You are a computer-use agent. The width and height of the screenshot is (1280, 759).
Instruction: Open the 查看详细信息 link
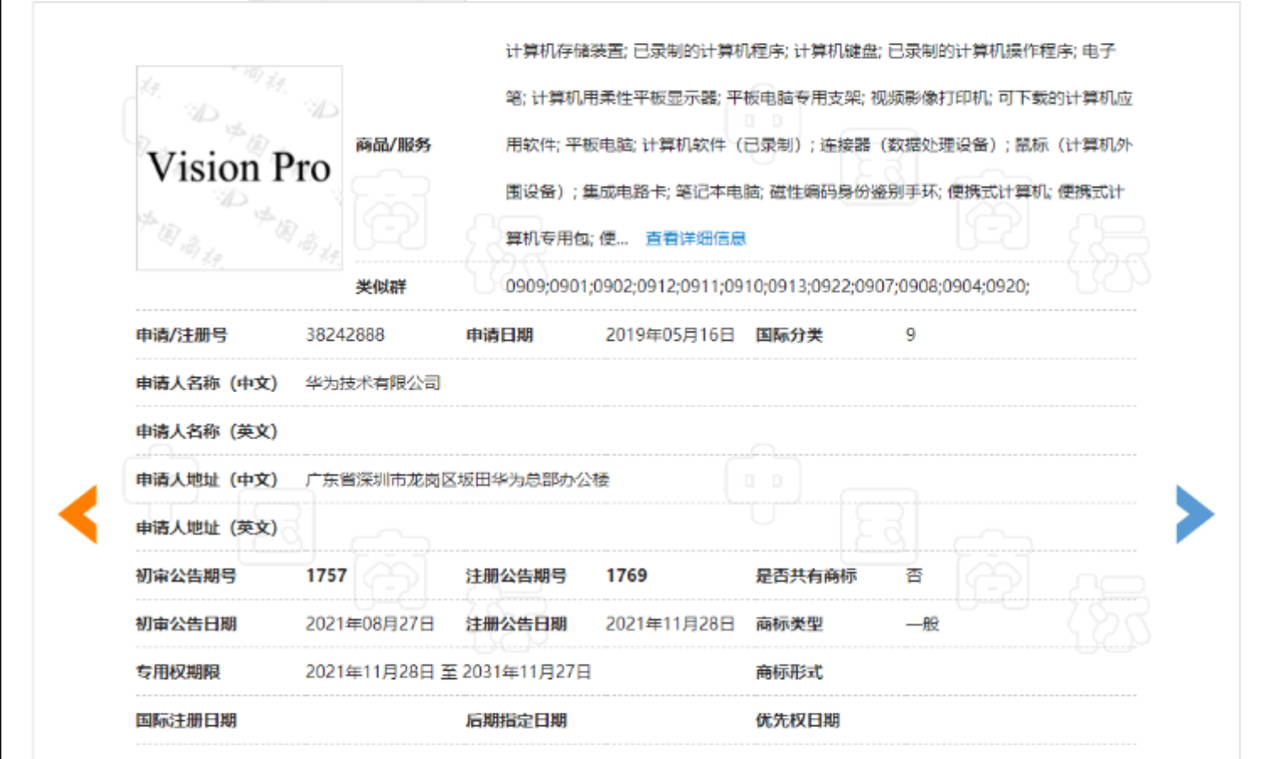tap(696, 238)
